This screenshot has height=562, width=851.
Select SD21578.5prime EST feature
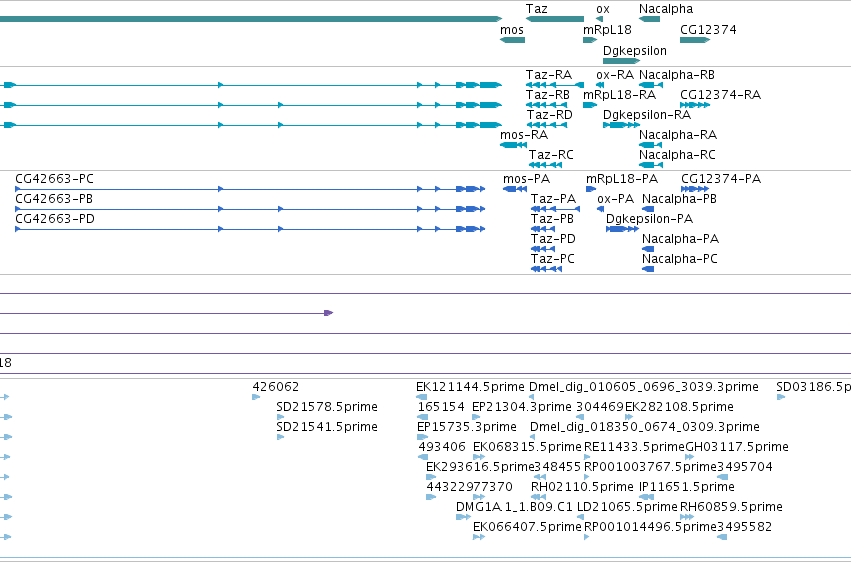pyautogui.click(x=281, y=417)
